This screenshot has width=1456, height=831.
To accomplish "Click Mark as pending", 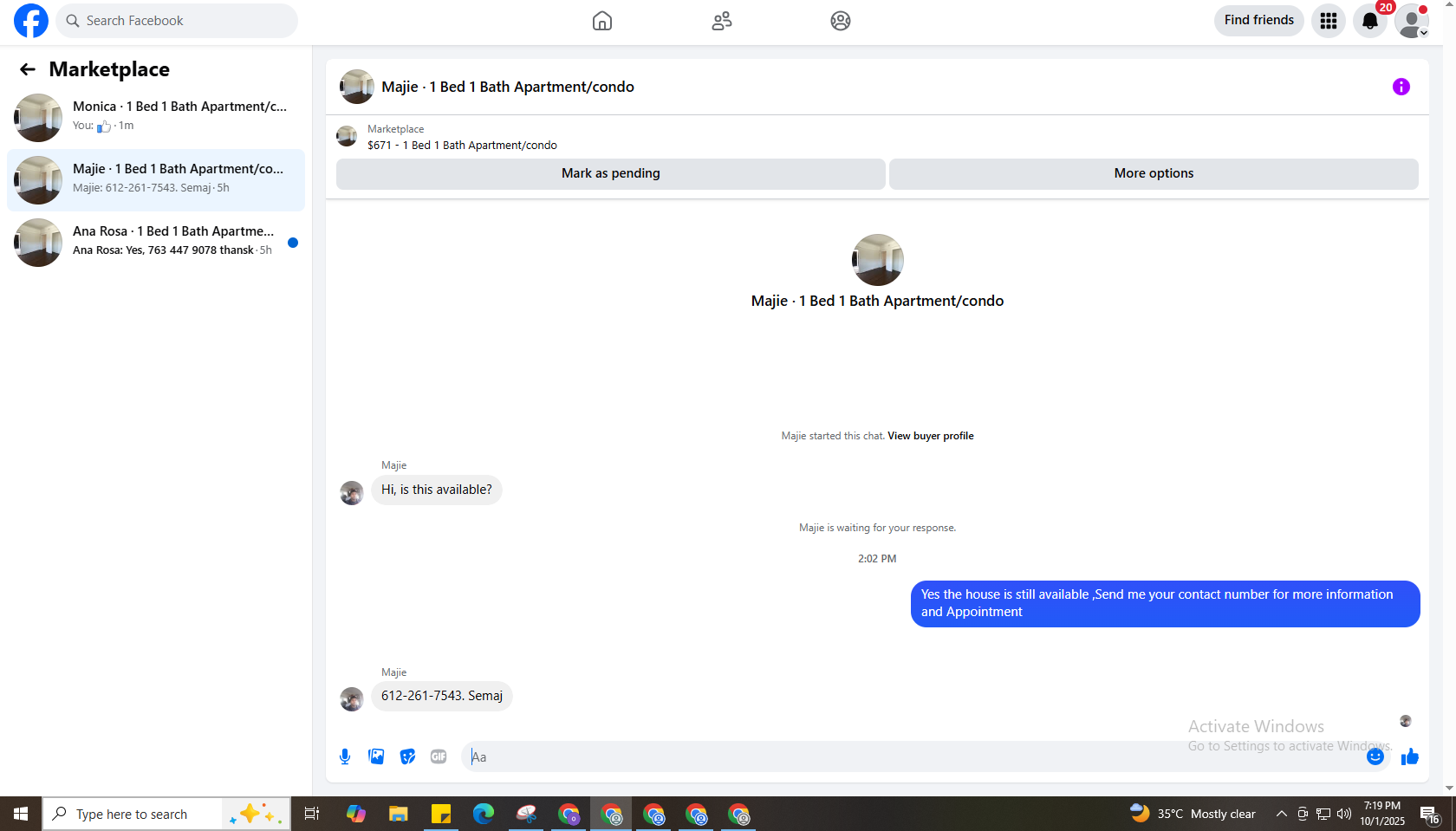I will pyautogui.click(x=611, y=173).
